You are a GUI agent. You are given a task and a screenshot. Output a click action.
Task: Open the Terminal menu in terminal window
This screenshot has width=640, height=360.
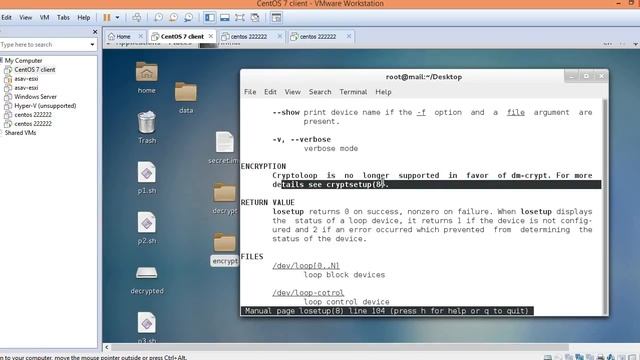coord(353,92)
